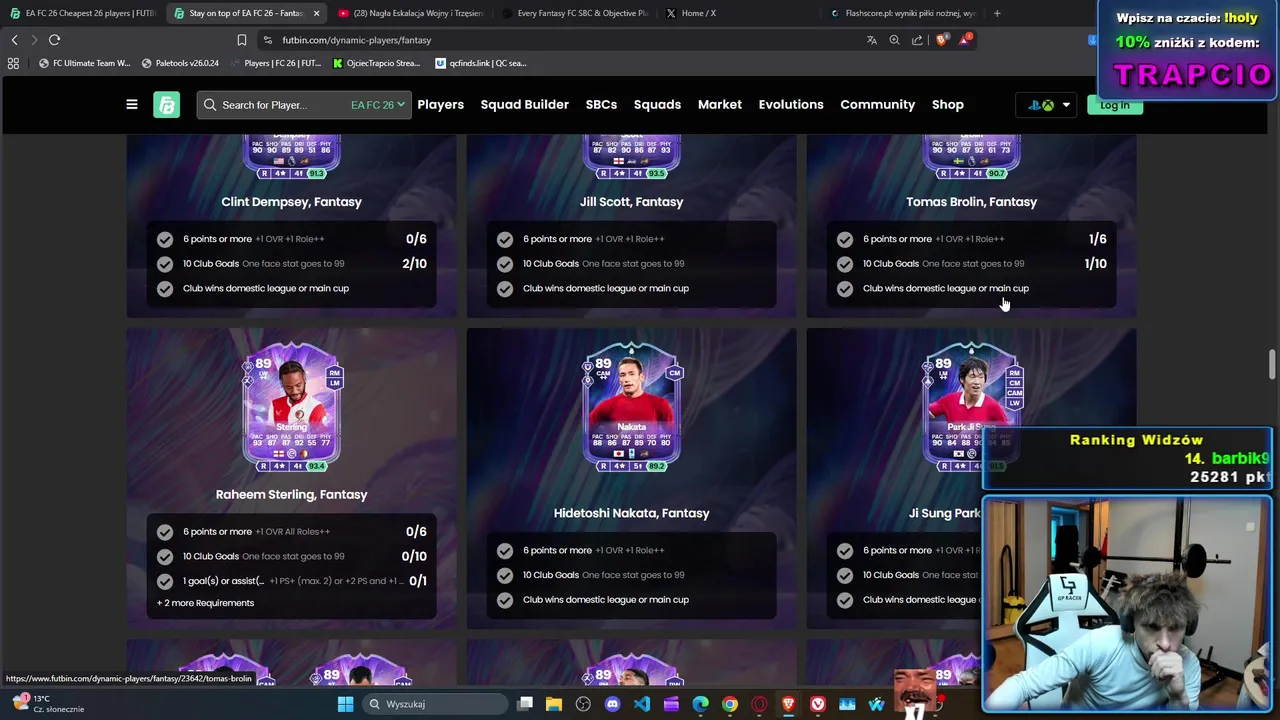Click Jill Scott's 6 points checkmark
The height and width of the screenshot is (720, 1280).
(505, 239)
